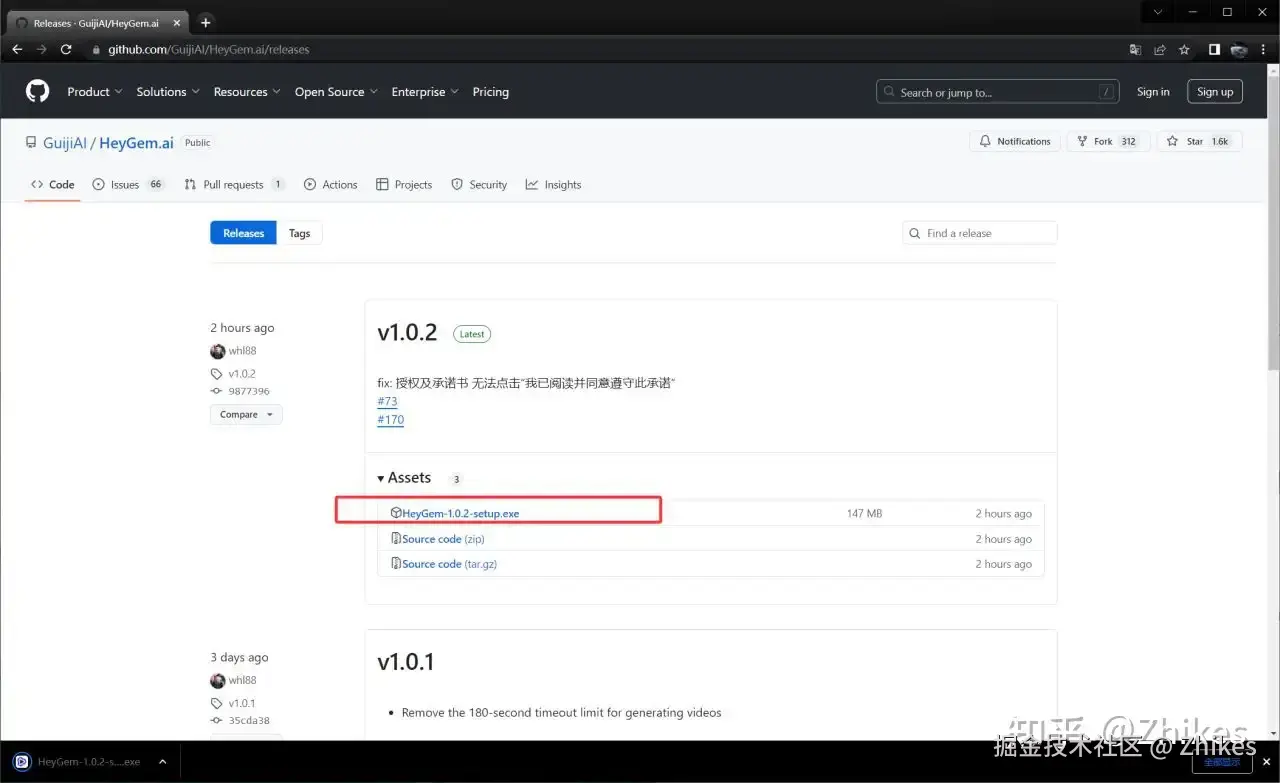The height and width of the screenshot is (783, 1280).
Task: Click the v1.0.1 tag in the sidebar
Action: point(241,703)
